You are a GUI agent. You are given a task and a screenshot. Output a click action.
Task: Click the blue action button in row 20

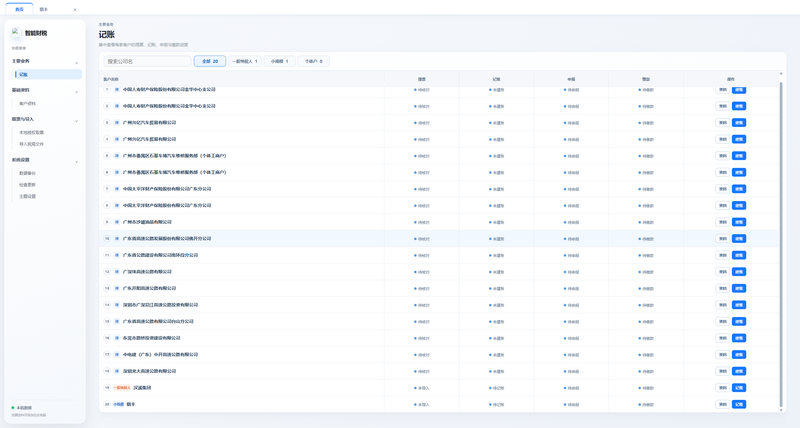pos(739,404)
